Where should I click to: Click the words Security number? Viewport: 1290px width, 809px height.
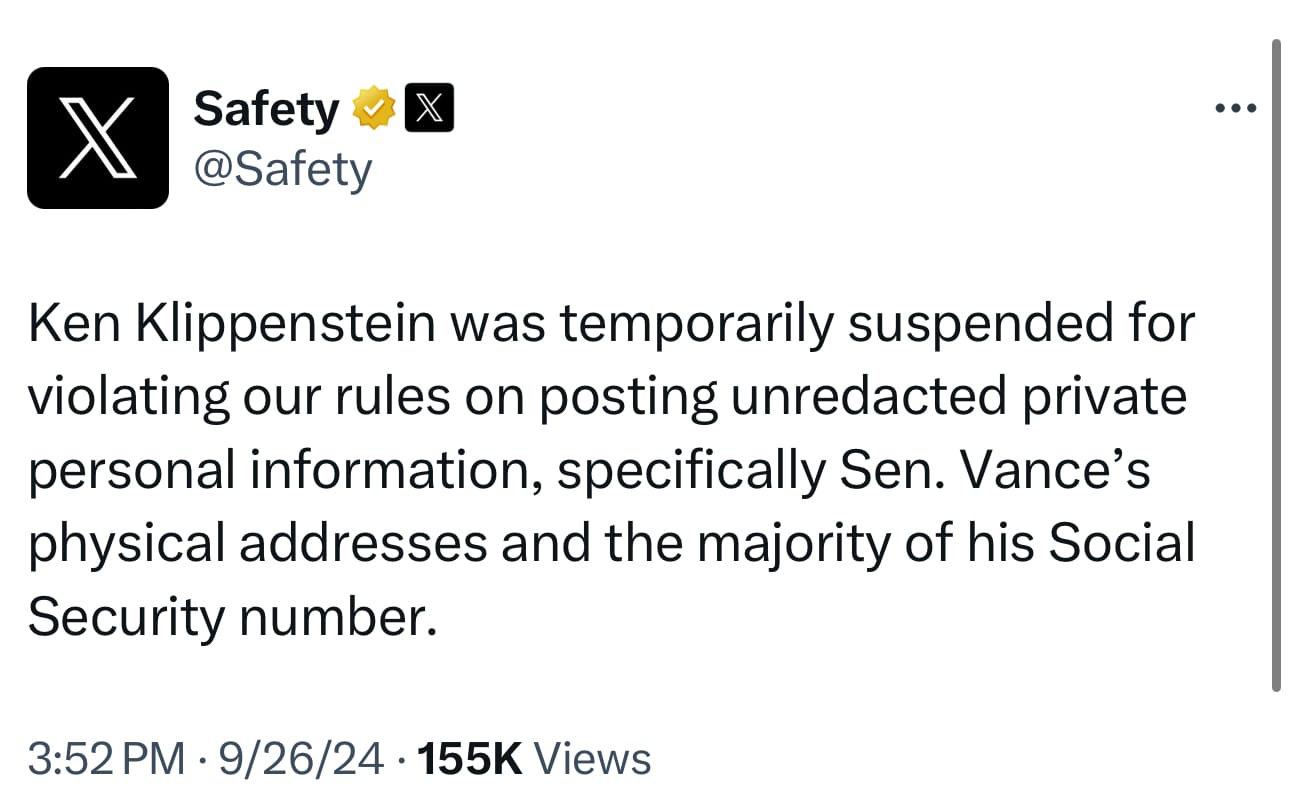tap(233, 617)
